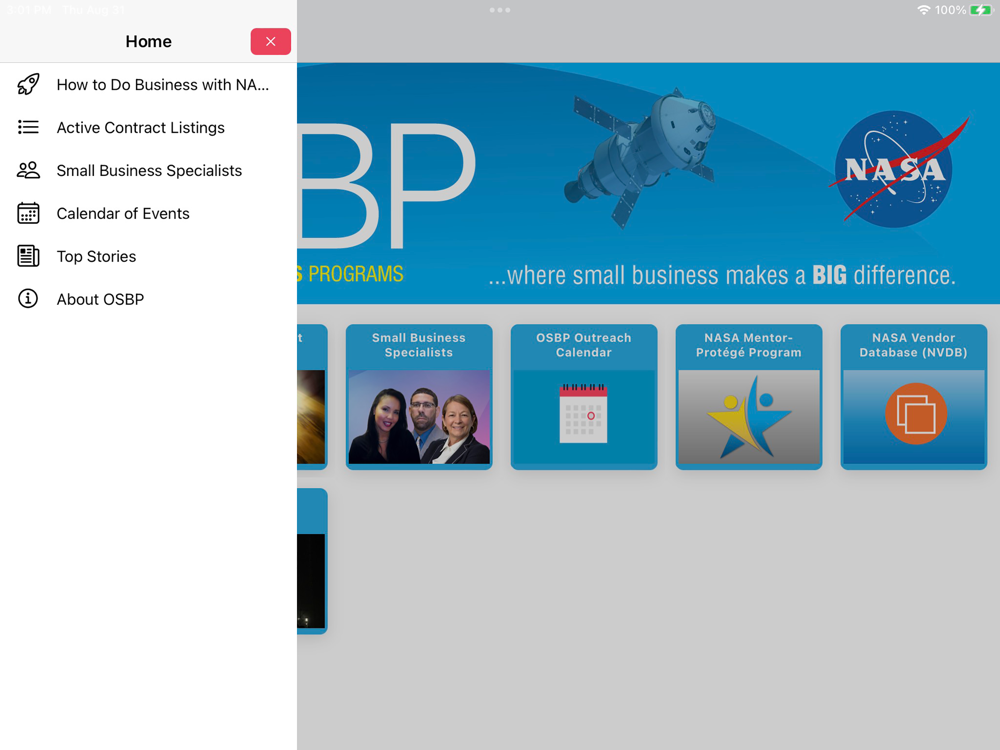Image resolution: width=1000 pixels, height=750 pixels.
Task: Click the Wi-Fi status icon
Action: (x=923, y=10)
